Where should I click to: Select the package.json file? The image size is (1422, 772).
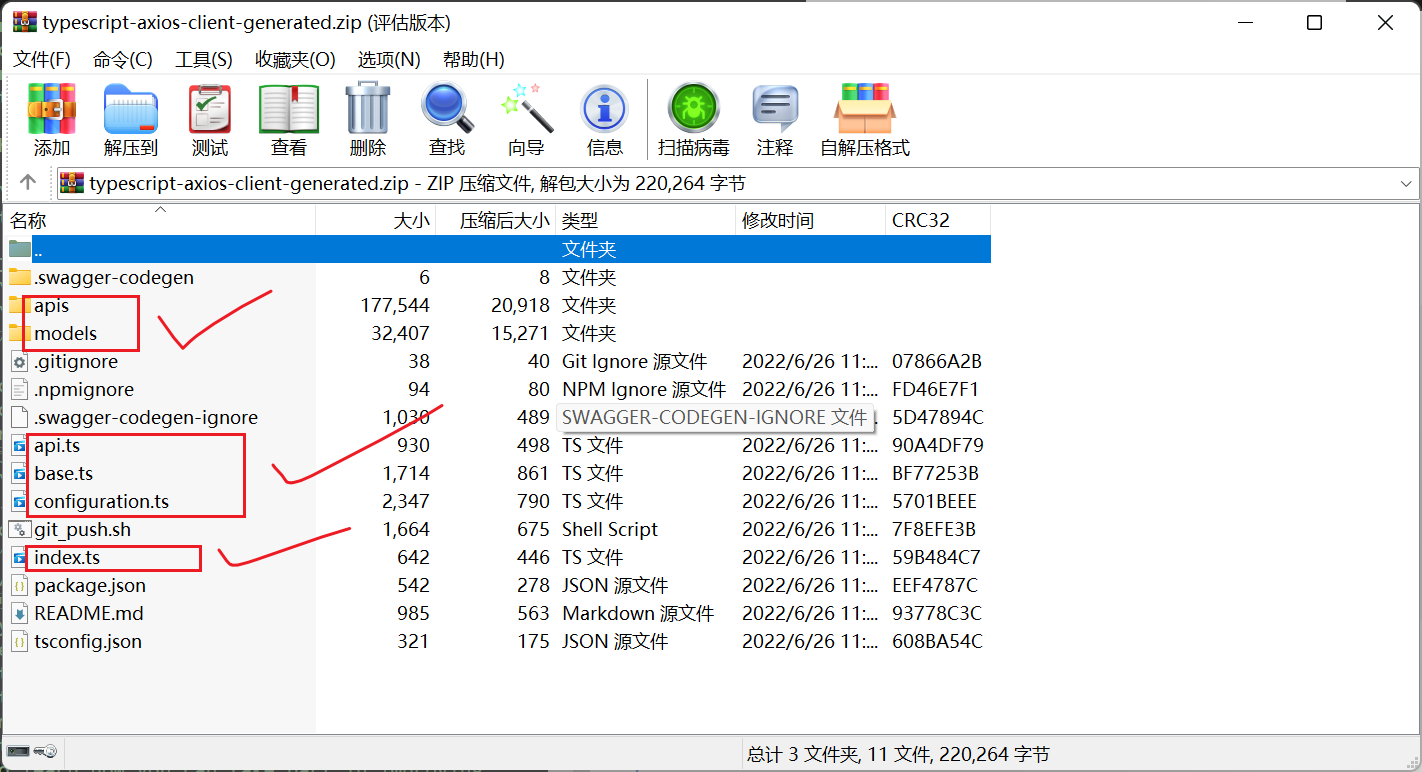(89, 586)
